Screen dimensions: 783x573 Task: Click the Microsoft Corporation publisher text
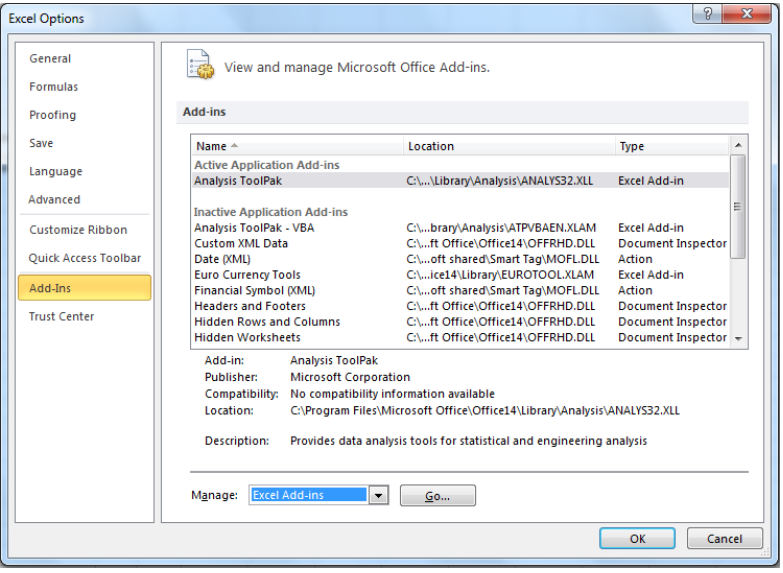point(350,377)
